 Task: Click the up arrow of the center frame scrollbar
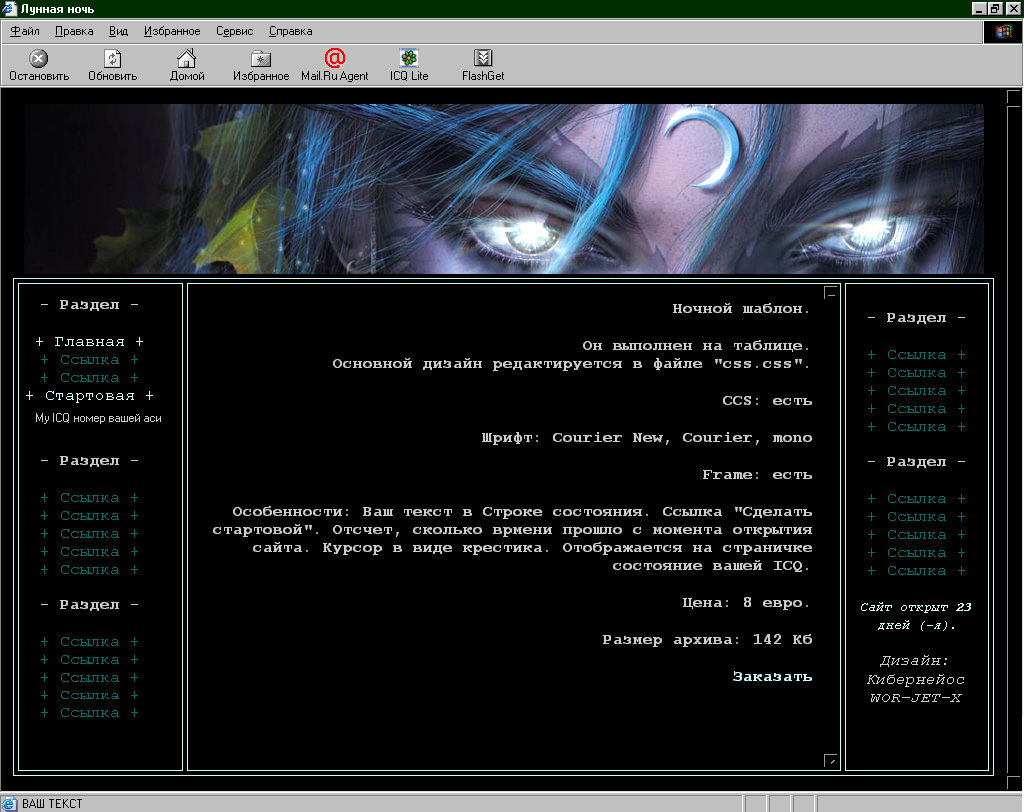pos(830,293)
